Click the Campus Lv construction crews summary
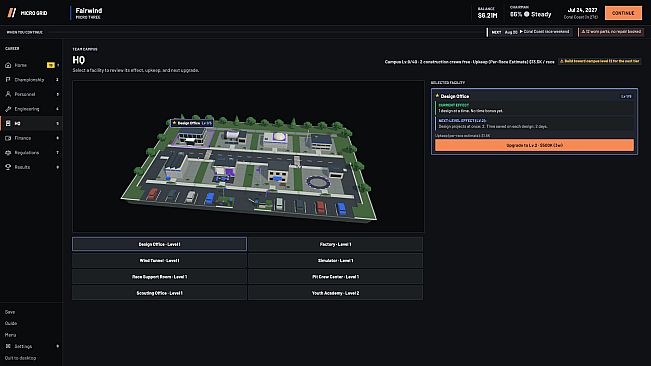The image size is (651, 366). click(469, 61)
